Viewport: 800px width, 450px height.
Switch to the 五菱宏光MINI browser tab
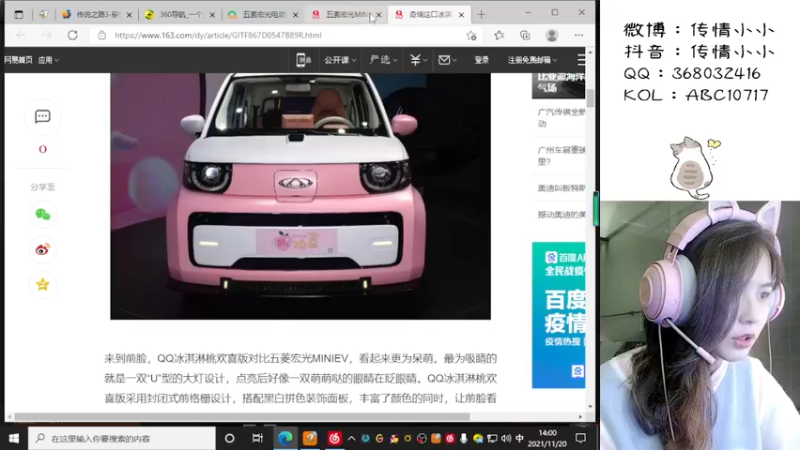pyautogui.click(x=346, y=14)
